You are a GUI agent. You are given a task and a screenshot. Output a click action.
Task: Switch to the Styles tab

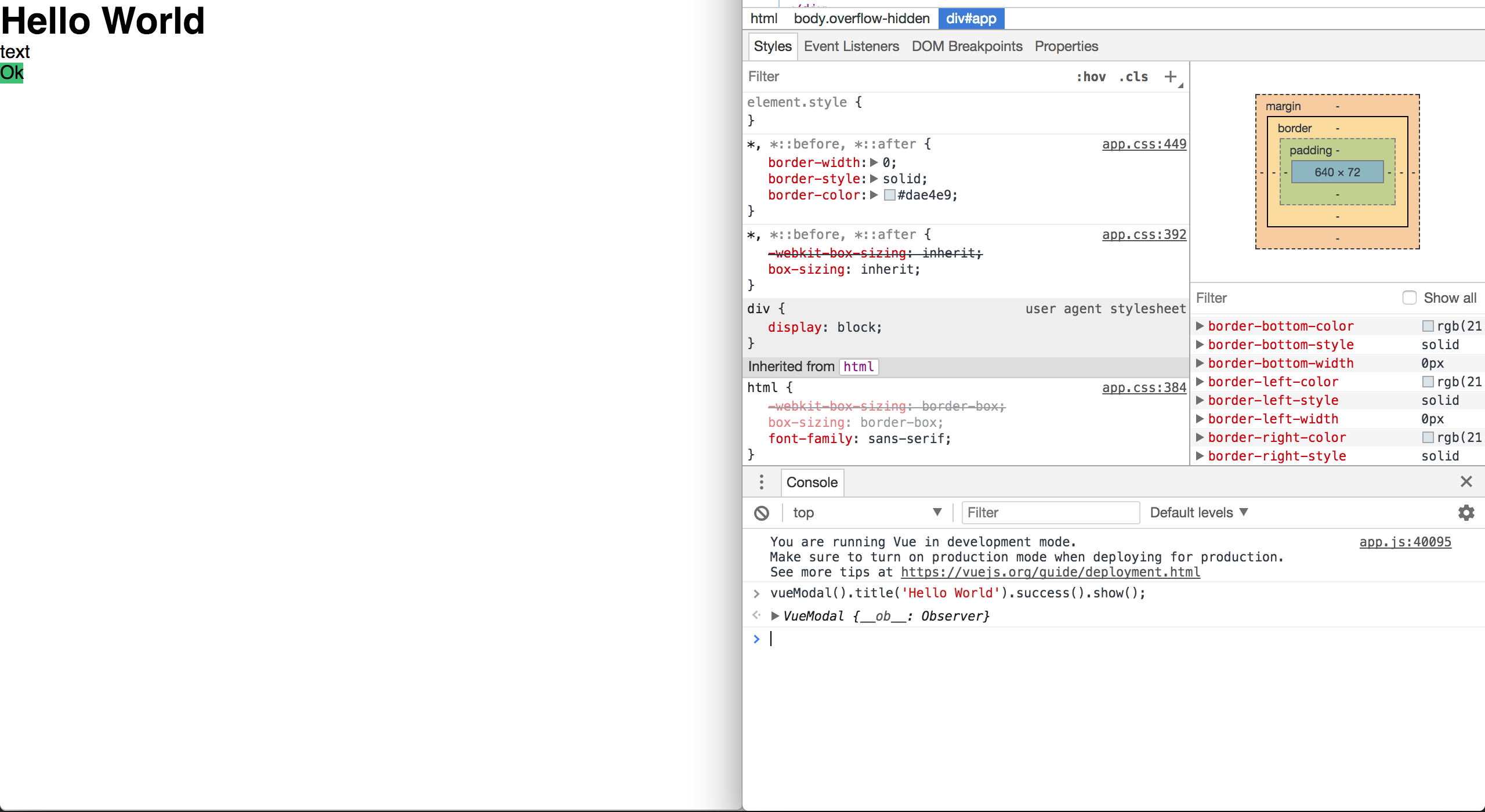pos(773,46)
